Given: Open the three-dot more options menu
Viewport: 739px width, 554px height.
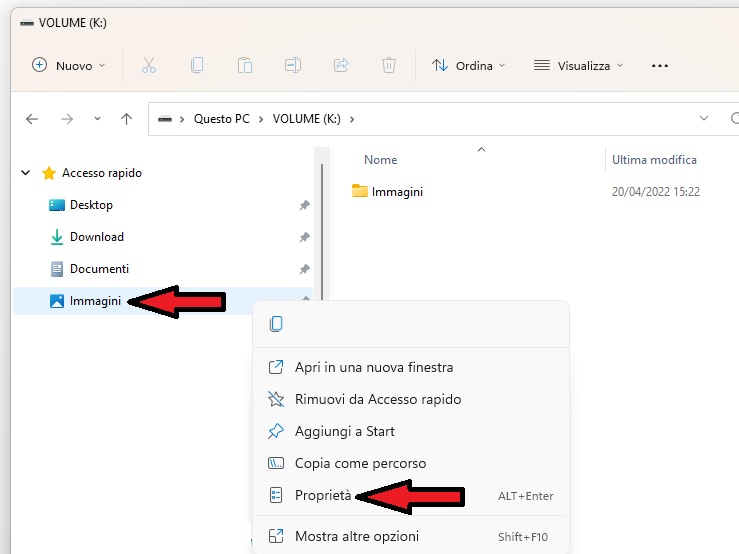Looking at the screenshot, I should tap(660, 66).
